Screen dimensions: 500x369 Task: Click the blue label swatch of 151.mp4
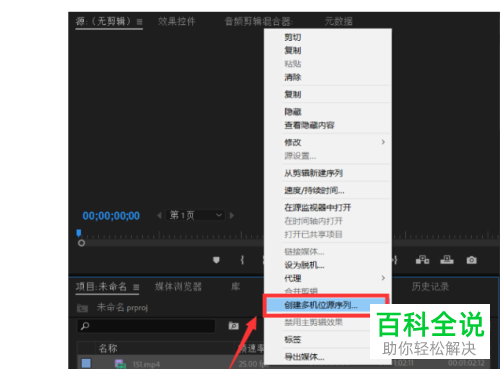click(86, 363)
